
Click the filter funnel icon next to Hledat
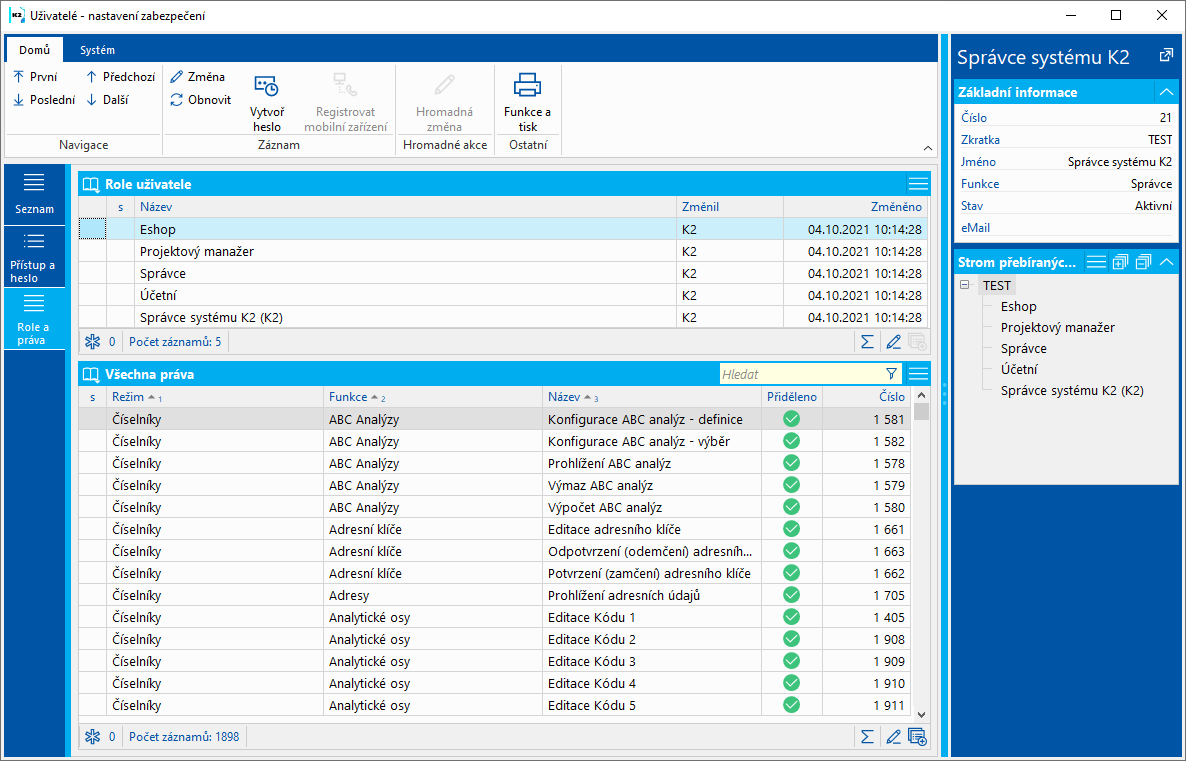892,374
